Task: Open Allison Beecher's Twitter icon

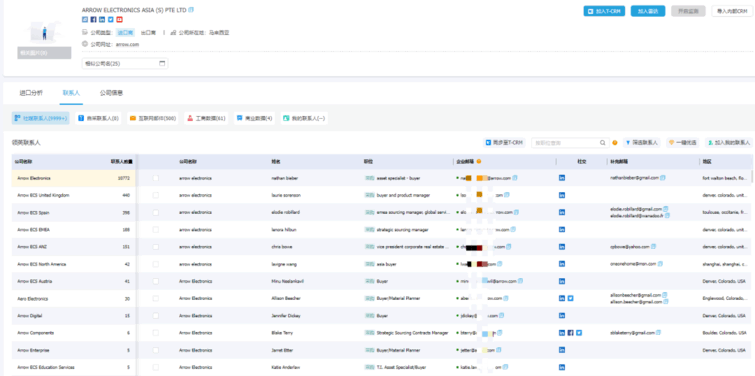Action: coord(570,298)
